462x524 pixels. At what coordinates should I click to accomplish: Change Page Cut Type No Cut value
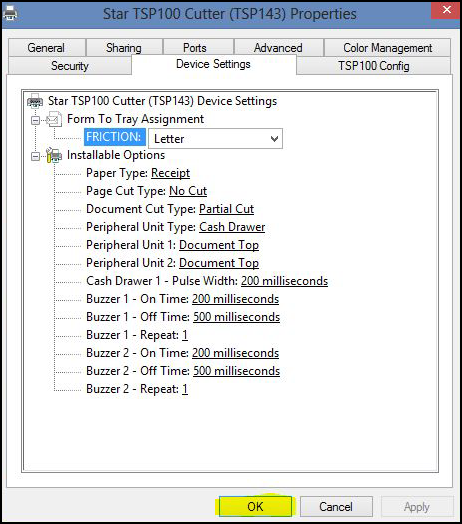188,191
